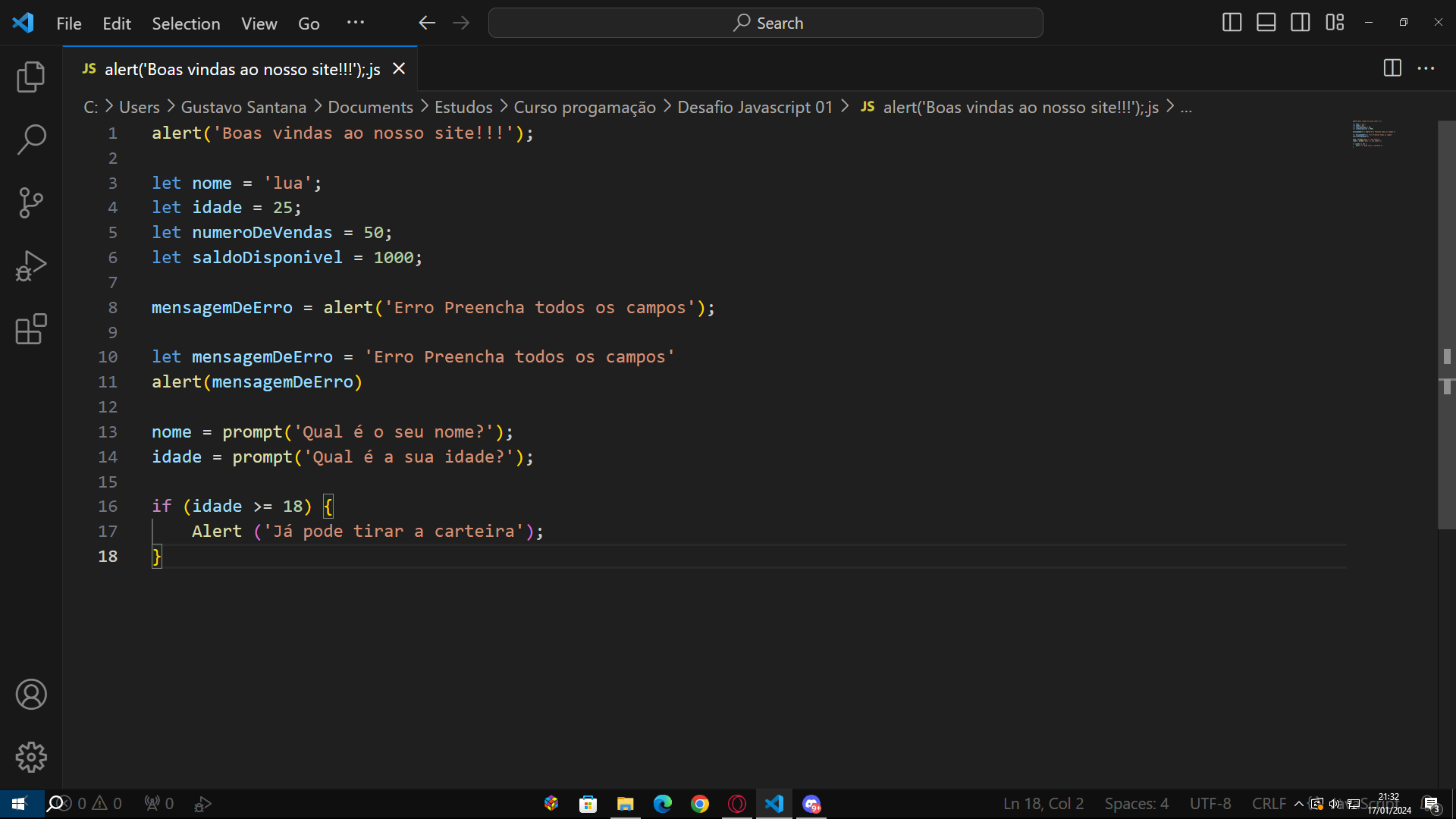Expand breadcrumb Documents folder

pyautogui.click(x=371, y=107)
